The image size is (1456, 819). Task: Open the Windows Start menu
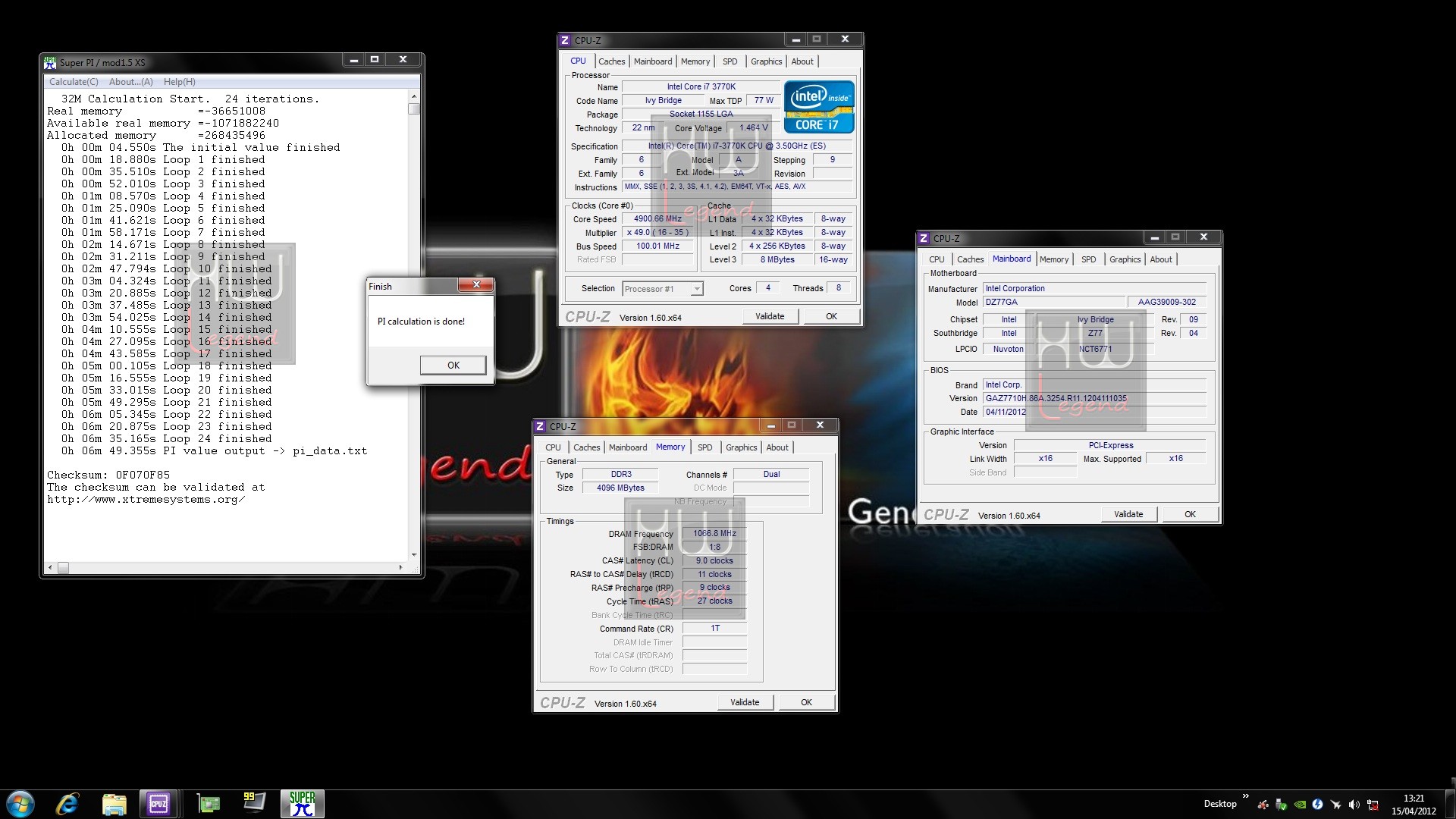[x=20, y=804]
